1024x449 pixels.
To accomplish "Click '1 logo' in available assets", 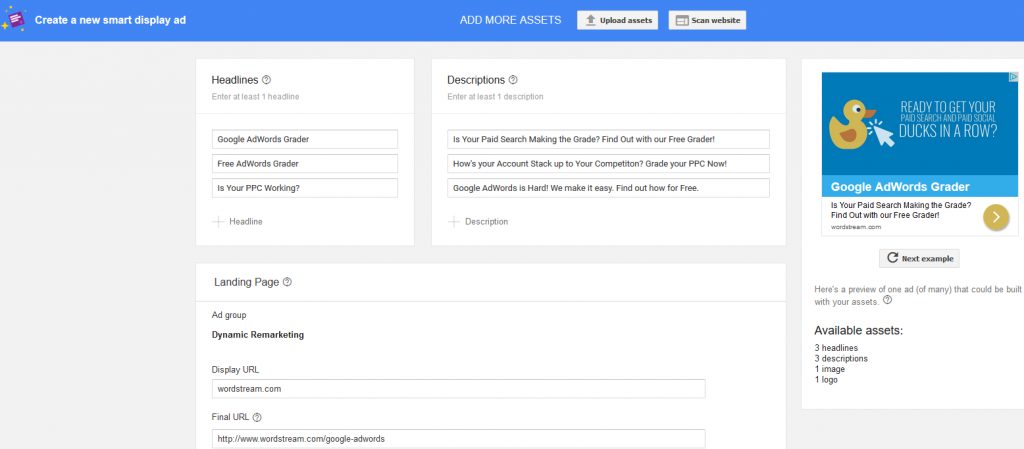I will (825, 379).
